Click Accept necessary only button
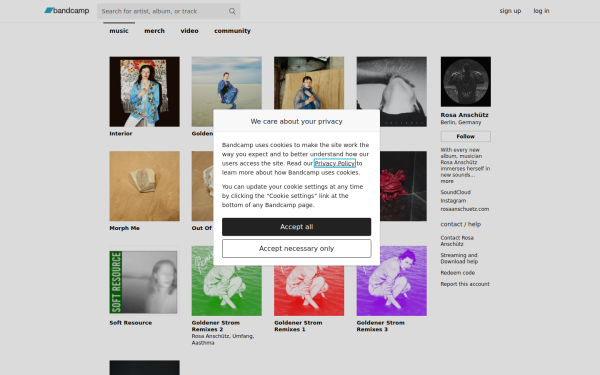Image resolution: width=600 pixels, height=375 pixels. tap(297, 248)
